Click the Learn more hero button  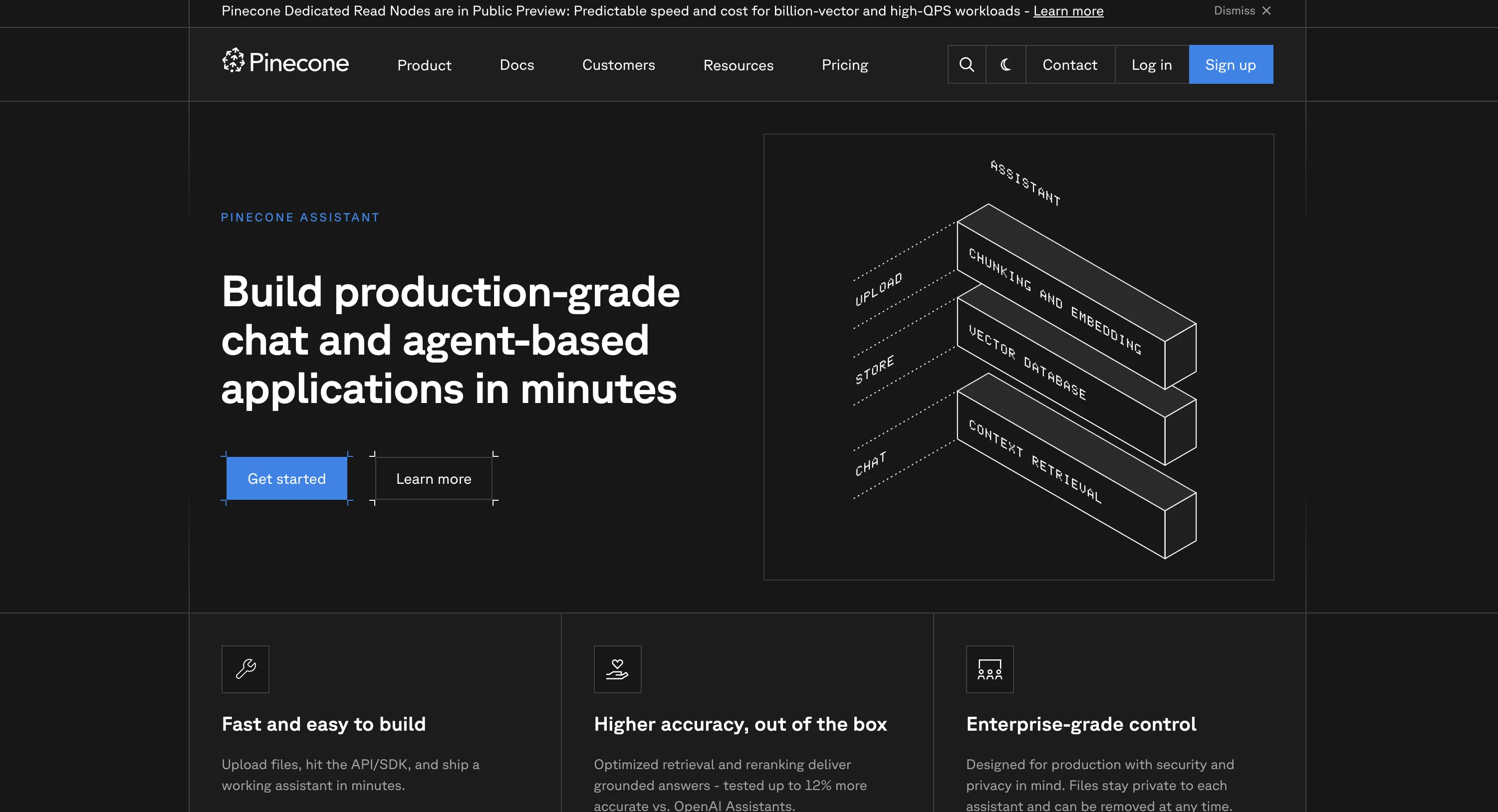[x=434, y=478]
